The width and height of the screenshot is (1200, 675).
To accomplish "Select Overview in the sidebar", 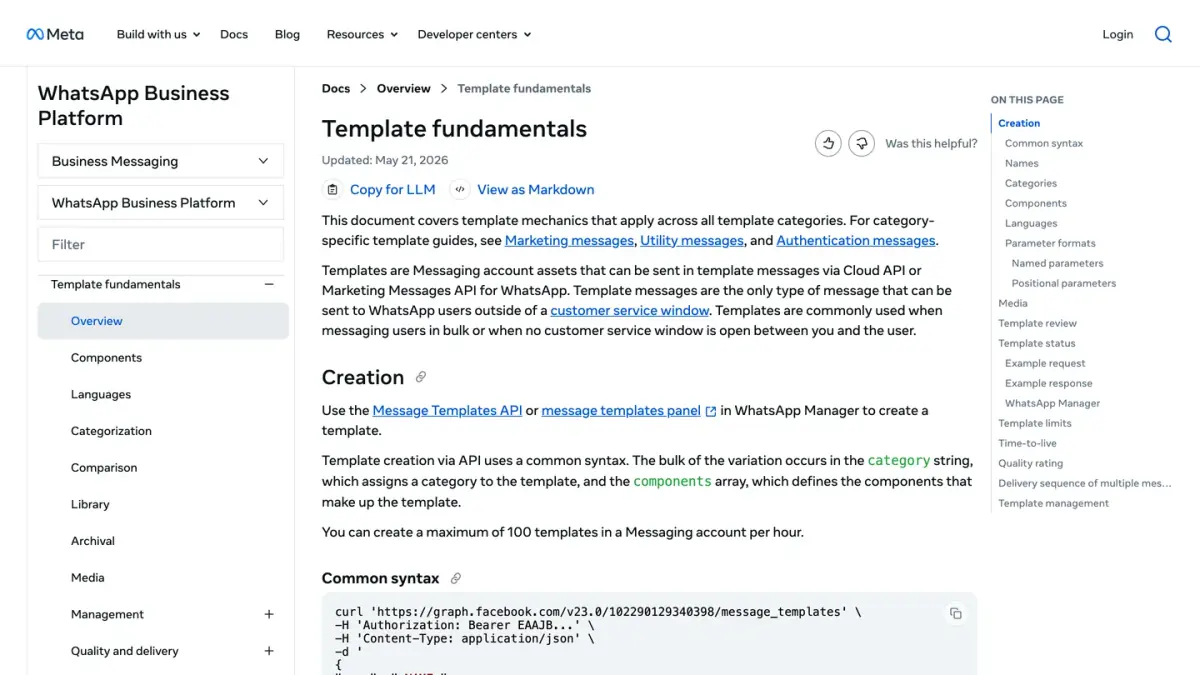I will (163, 321).
